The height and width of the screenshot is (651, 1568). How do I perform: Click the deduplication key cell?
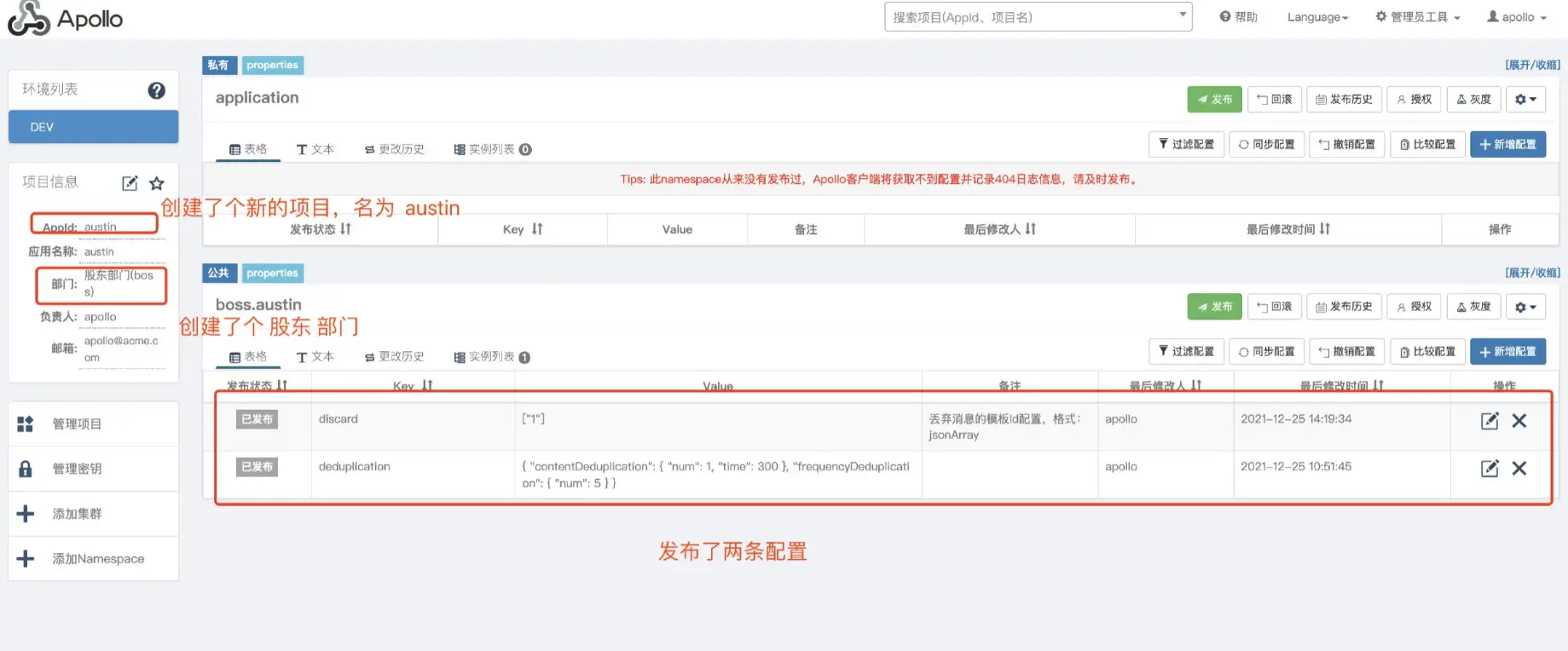(413, 475)
